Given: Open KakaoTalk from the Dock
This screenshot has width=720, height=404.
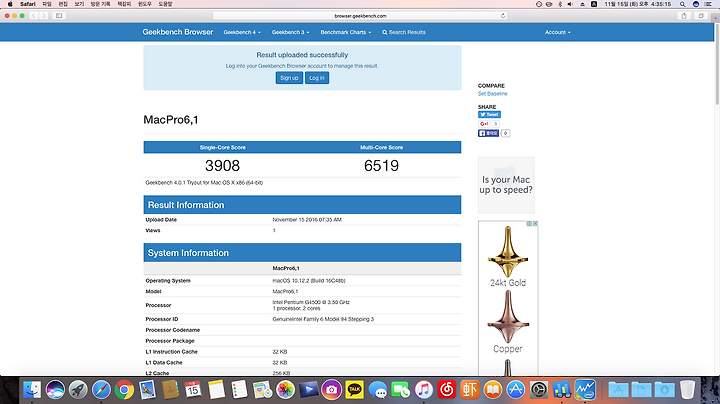Looking at the screenshot, I should pos(354,390).
